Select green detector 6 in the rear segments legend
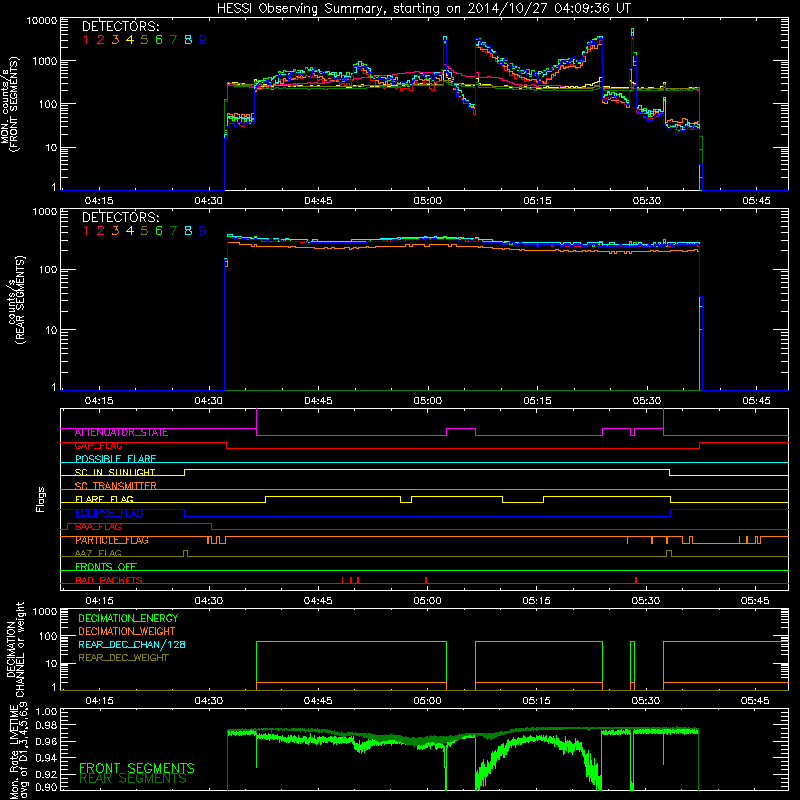Viewport: 800px width, 800px height. [x=159, y=231]
